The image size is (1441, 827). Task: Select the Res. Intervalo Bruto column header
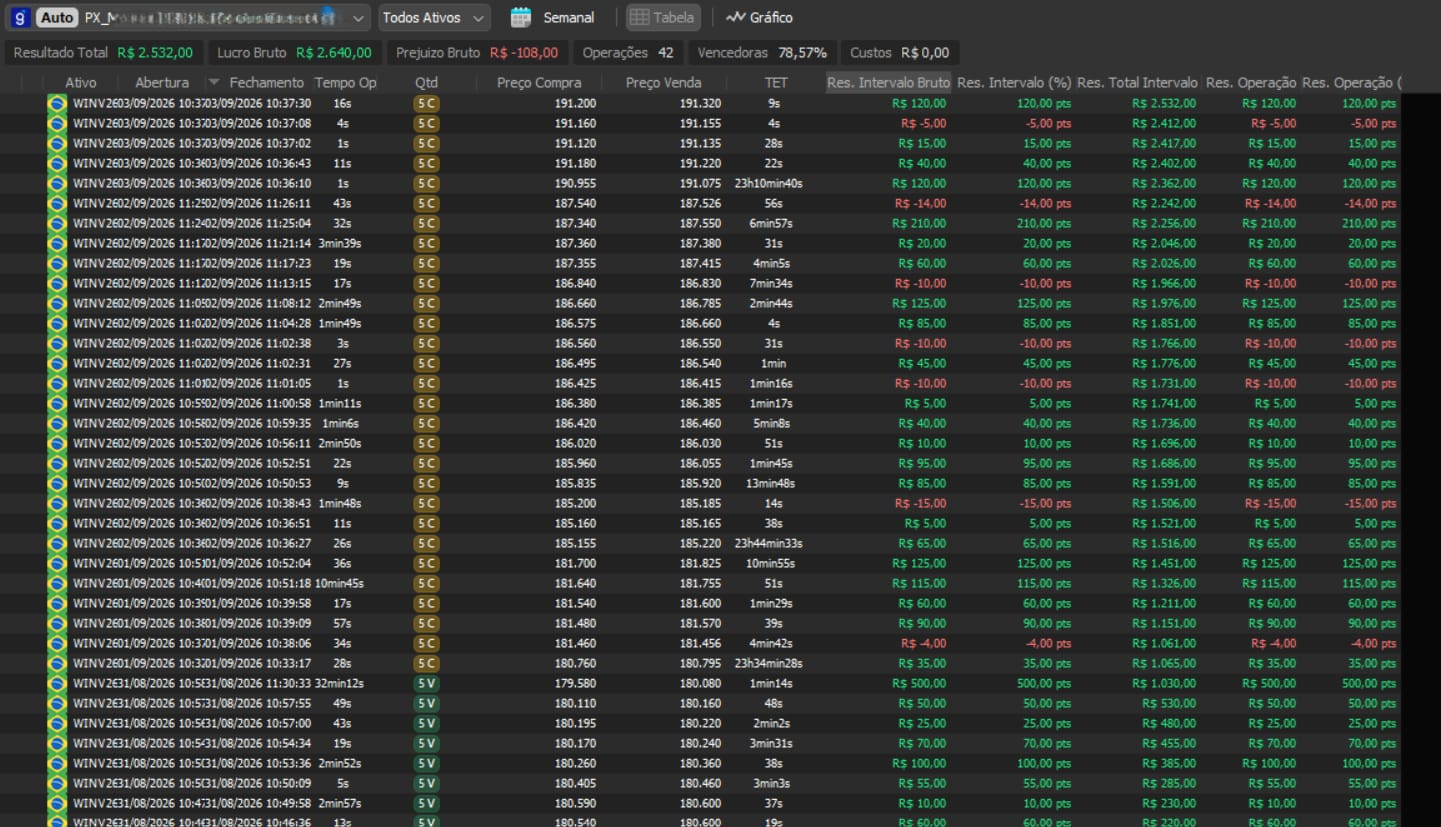click(889, 83)
